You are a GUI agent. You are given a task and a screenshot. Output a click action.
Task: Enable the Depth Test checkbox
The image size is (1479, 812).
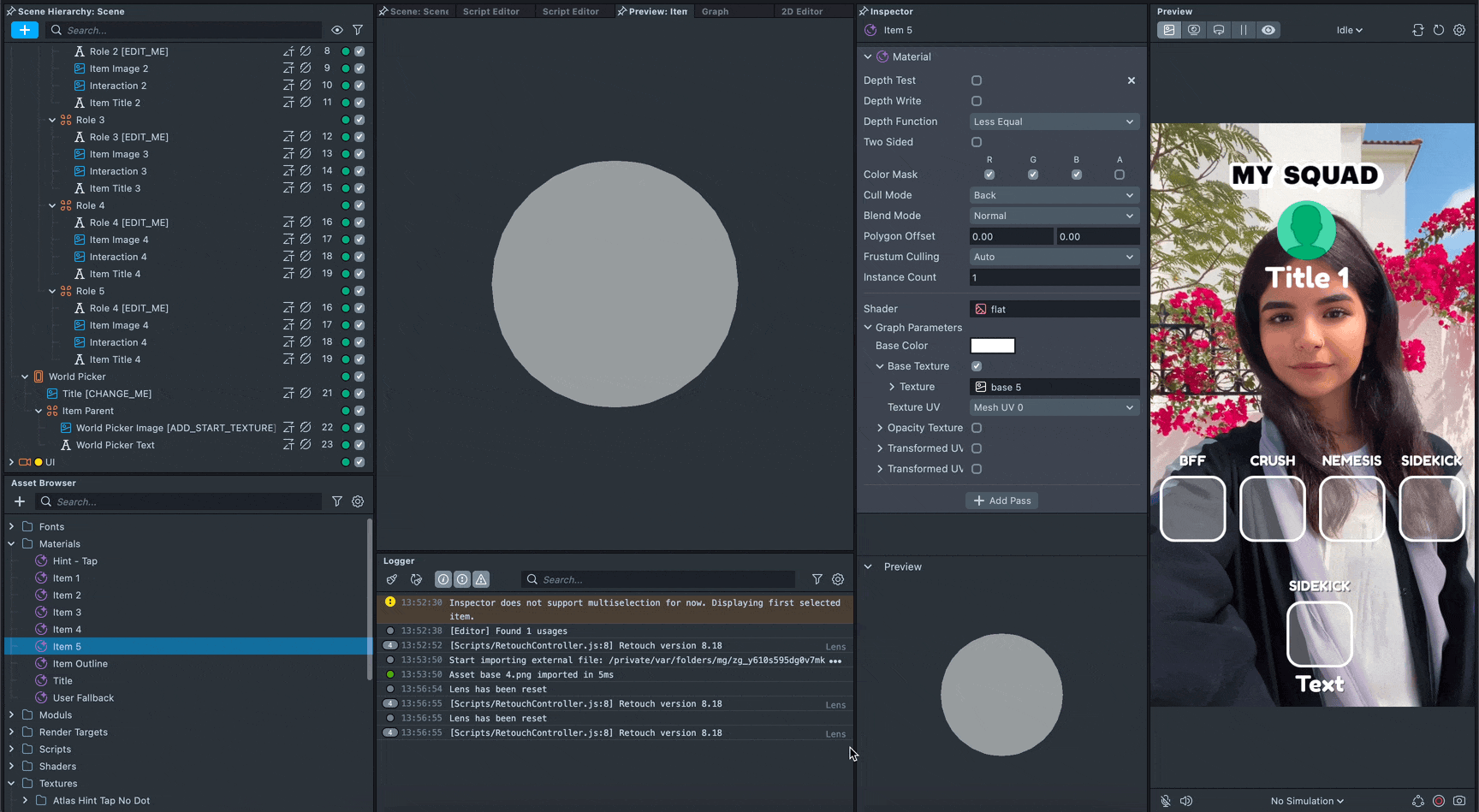click(x=977, y=80)
